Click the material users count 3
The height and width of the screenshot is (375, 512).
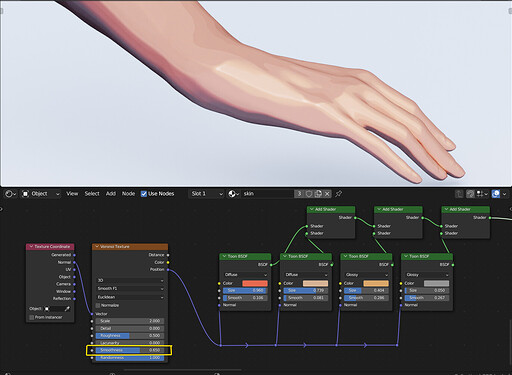(x=299, y=194)
